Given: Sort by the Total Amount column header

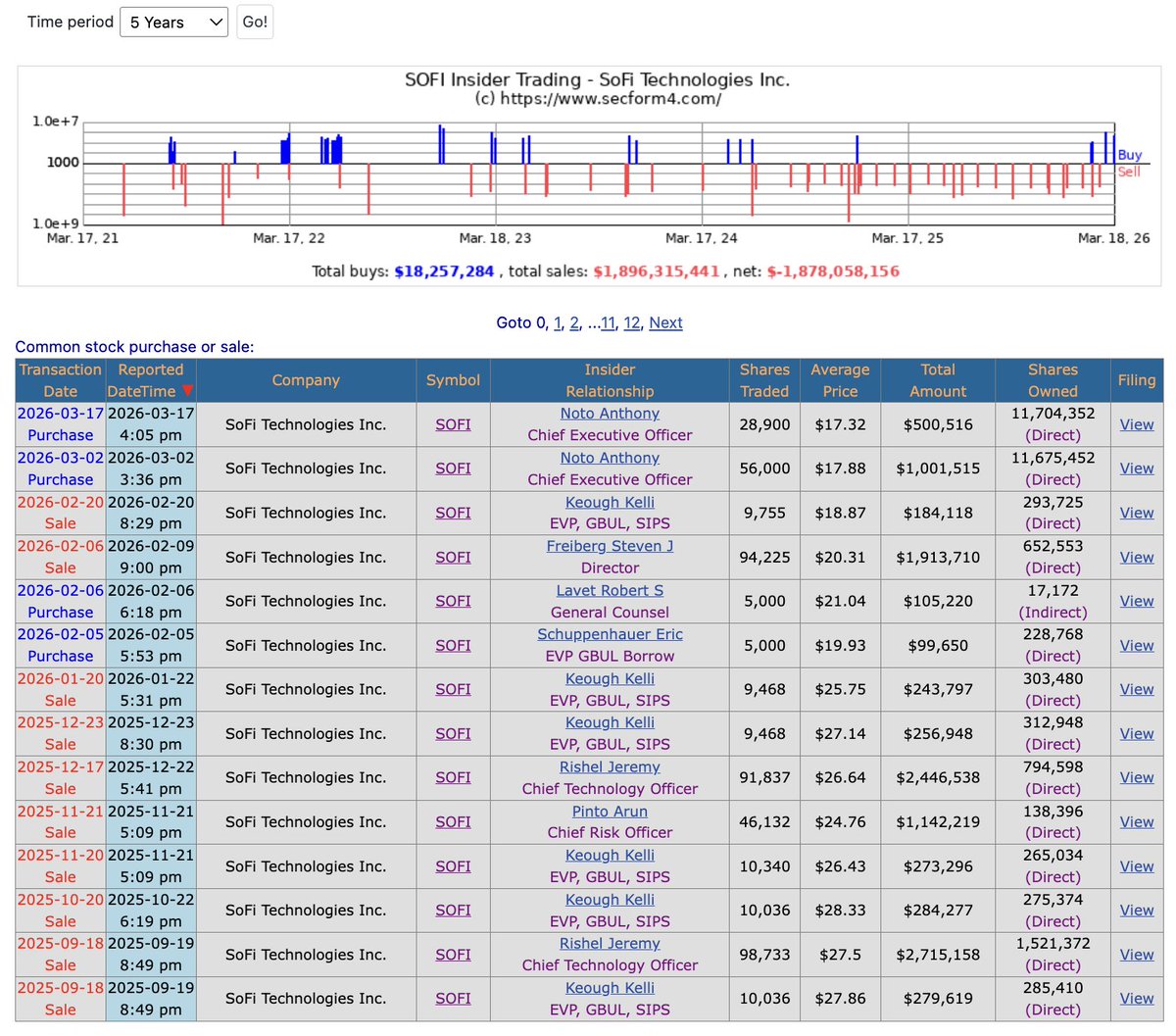Looking at the screenshot, I should [x=938, y=380].
